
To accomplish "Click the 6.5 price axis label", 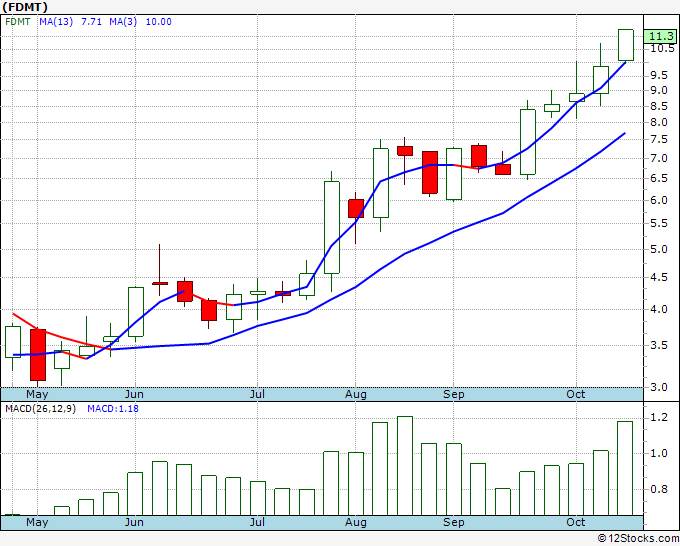I will tap(659, 178).
